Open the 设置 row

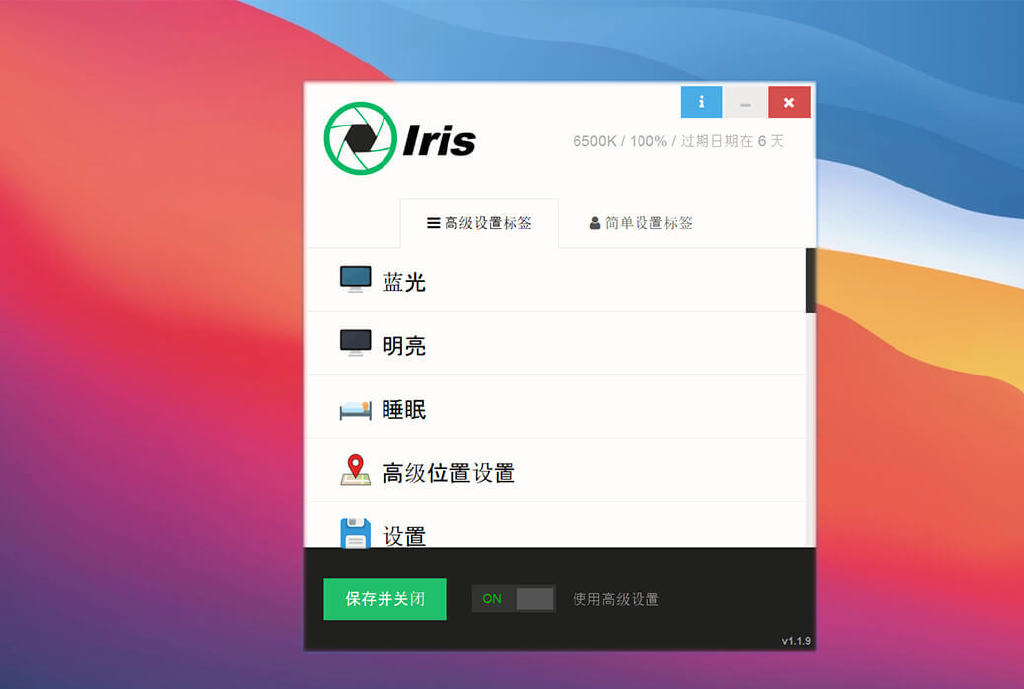point(556,525)
